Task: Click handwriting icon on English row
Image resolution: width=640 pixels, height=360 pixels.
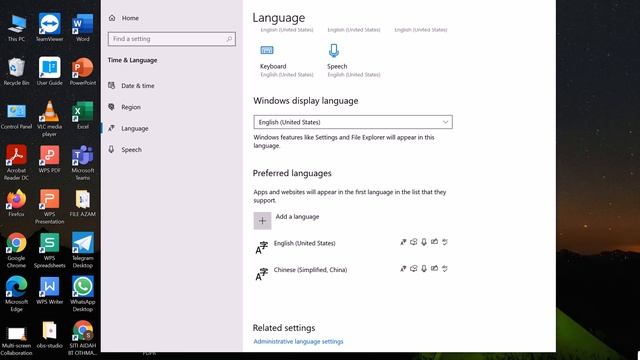Action: point(434,242)
